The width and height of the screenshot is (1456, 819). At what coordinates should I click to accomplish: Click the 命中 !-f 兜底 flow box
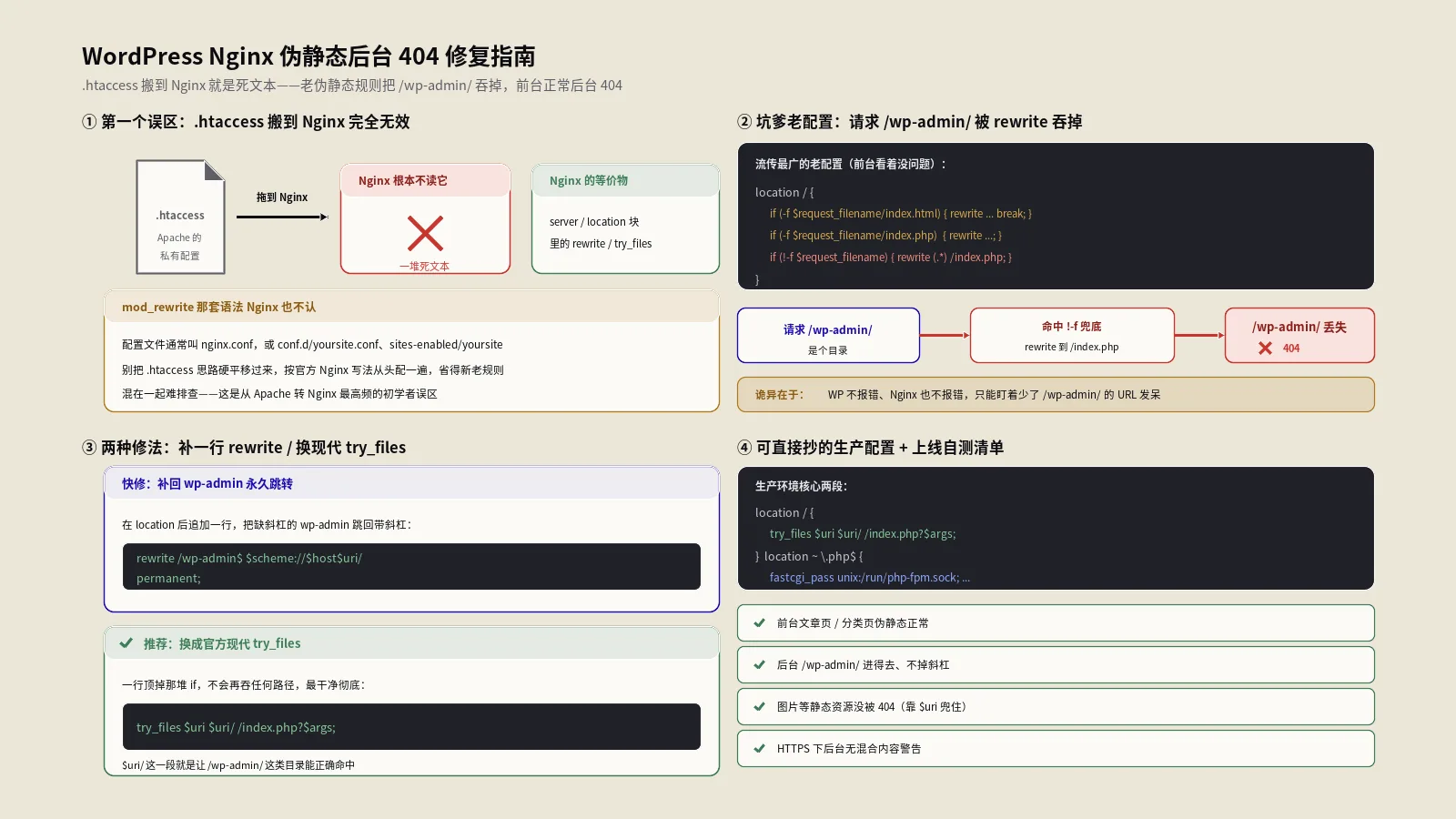click(1072, 336)
